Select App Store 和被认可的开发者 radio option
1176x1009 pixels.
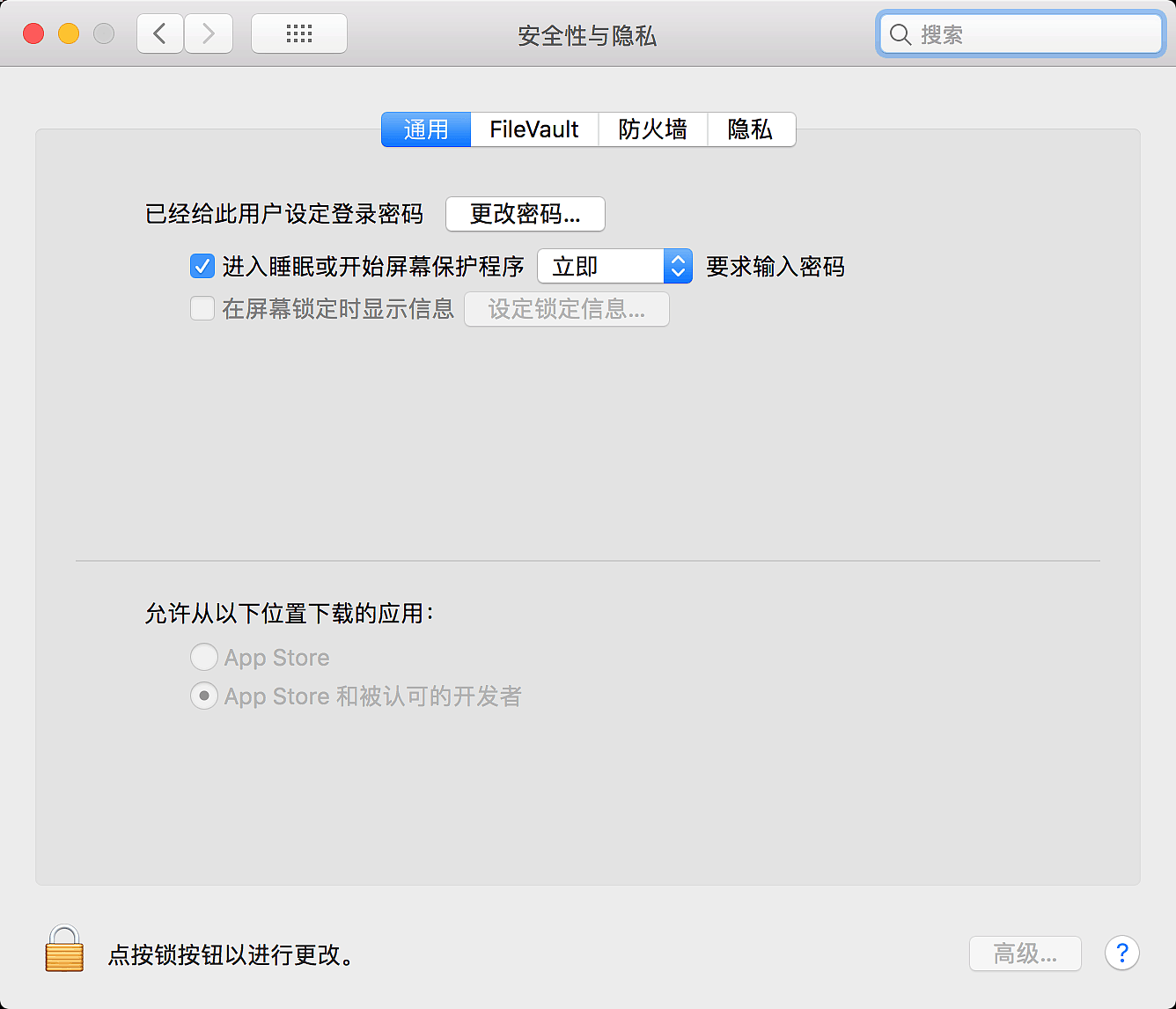(x=204, y=696)
